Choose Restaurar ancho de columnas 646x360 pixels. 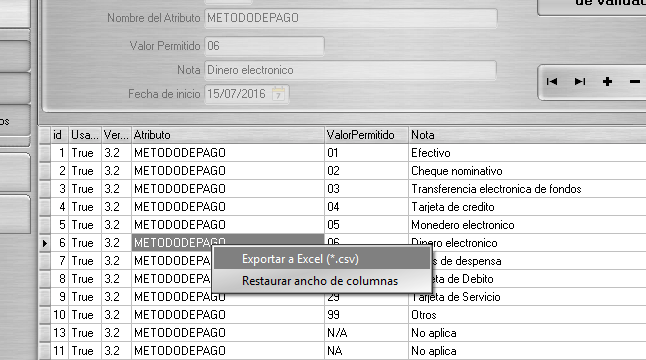click(x=321, y=281)
